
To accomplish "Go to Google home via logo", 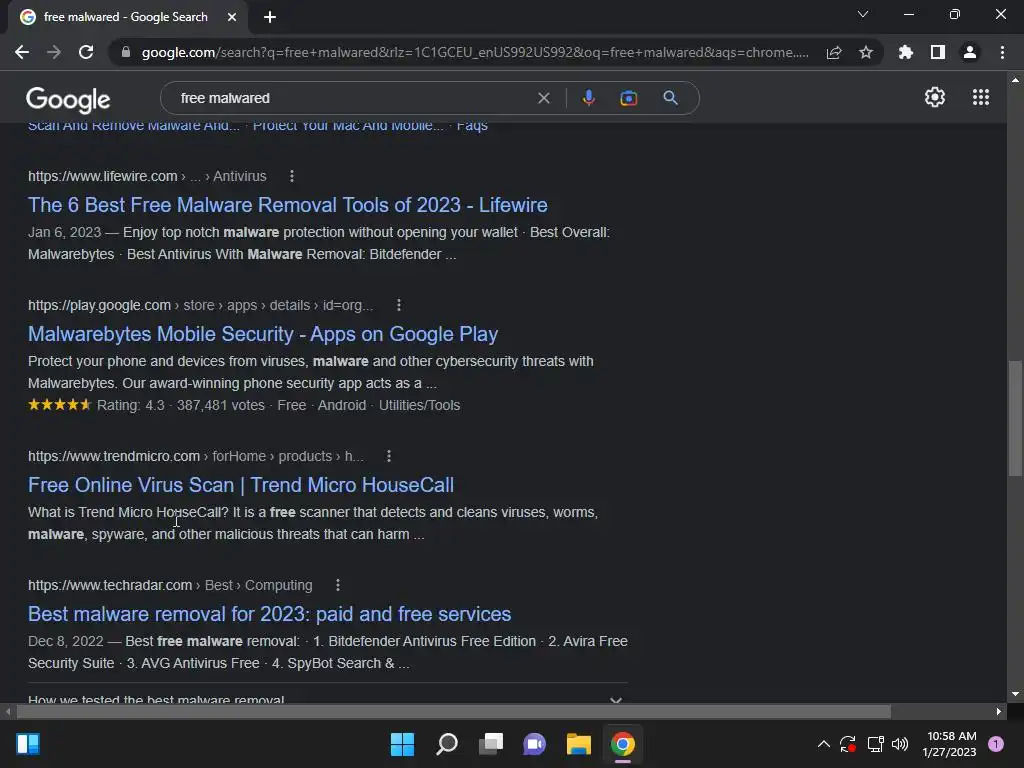I will pos(68,99).
